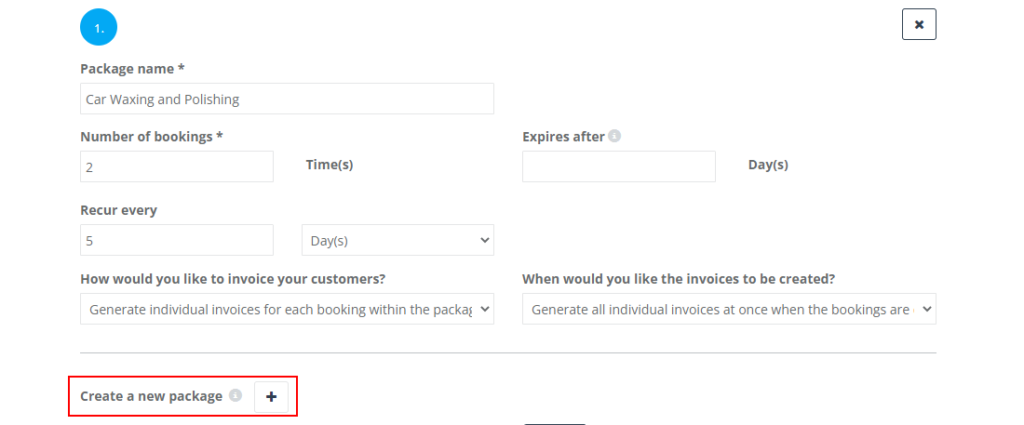Click the info icon beside Create a new package
The height and width of the screenshot is (425, 1024).
pyautogui.click(x=236, y=395)
